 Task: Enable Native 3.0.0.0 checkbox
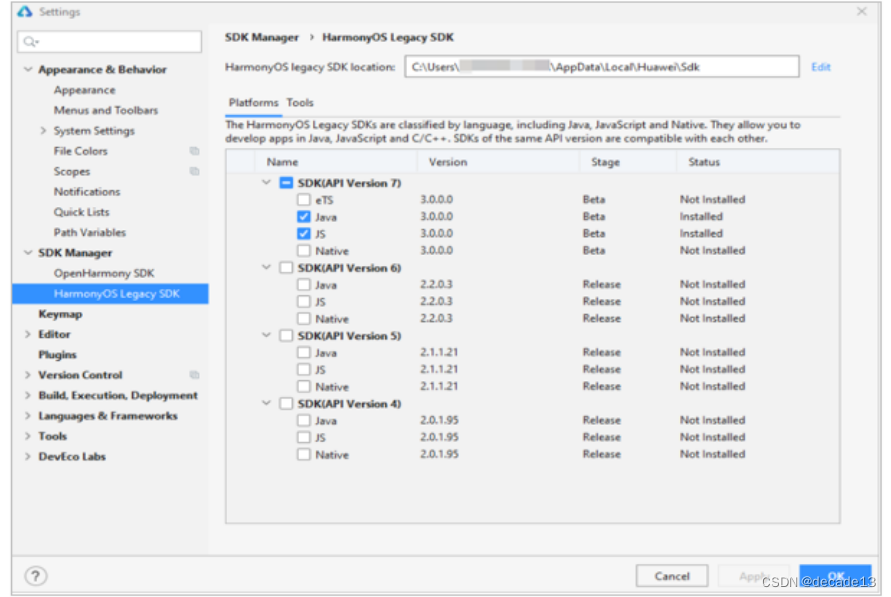click(x=304, y=251)
